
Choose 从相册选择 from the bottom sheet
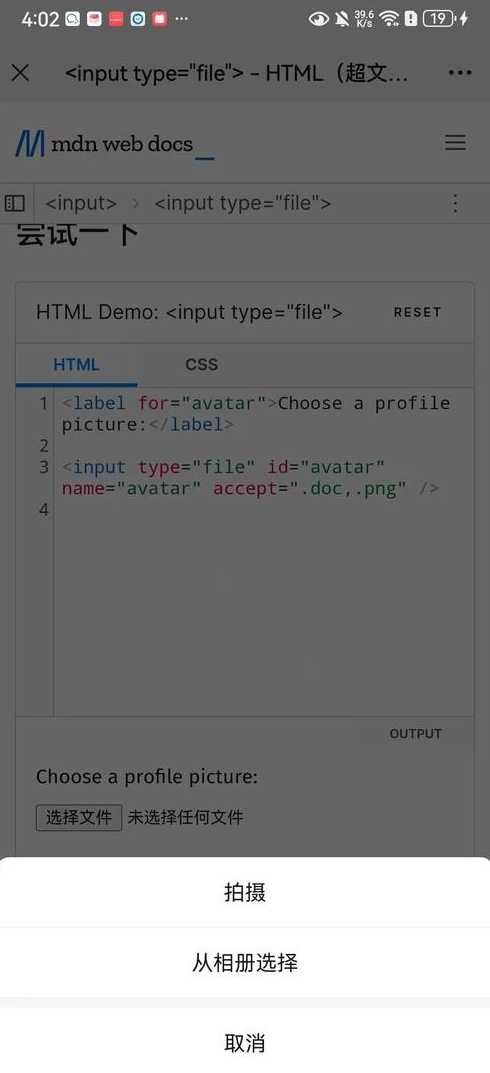[x=245, y=963]
